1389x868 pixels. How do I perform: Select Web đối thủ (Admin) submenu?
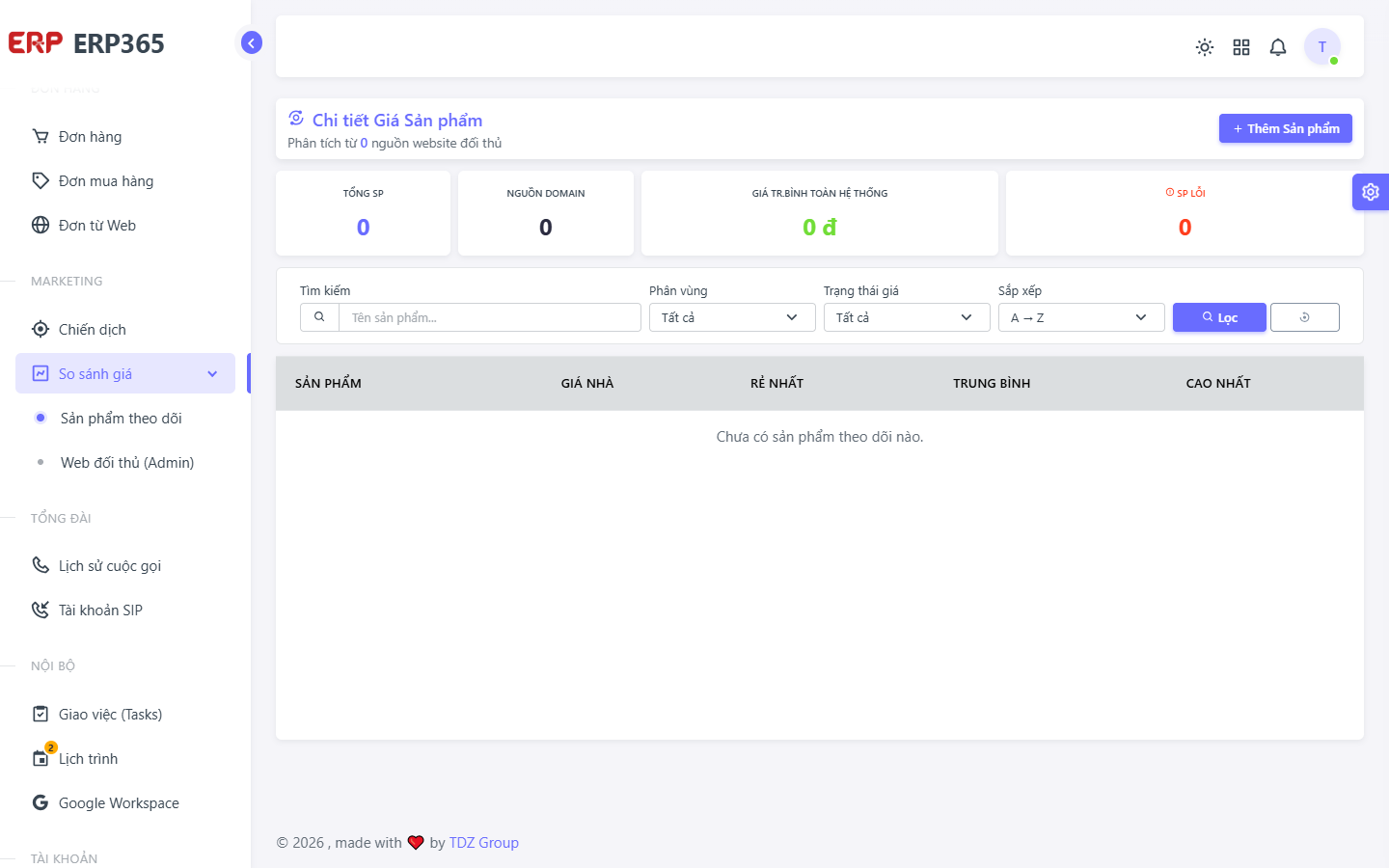[x=125, y=463]
